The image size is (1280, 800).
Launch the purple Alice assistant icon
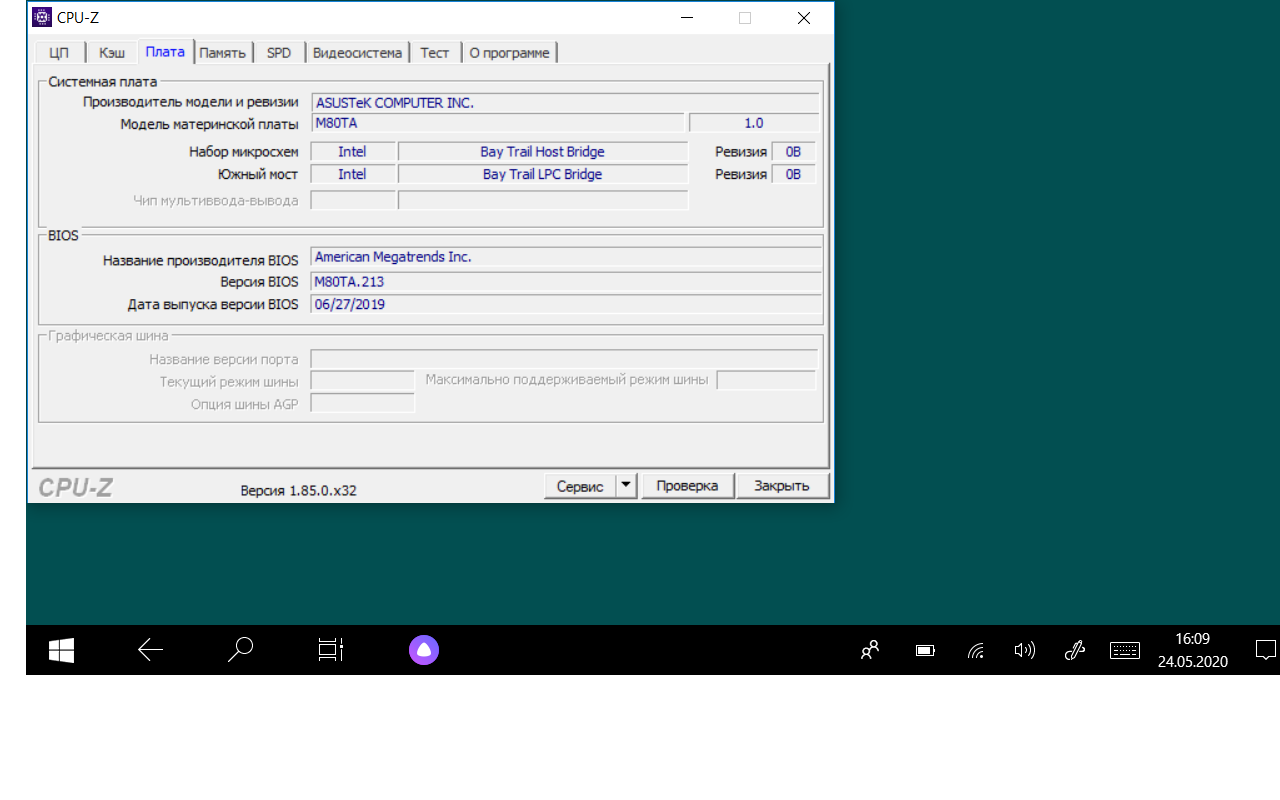(424, 651)
